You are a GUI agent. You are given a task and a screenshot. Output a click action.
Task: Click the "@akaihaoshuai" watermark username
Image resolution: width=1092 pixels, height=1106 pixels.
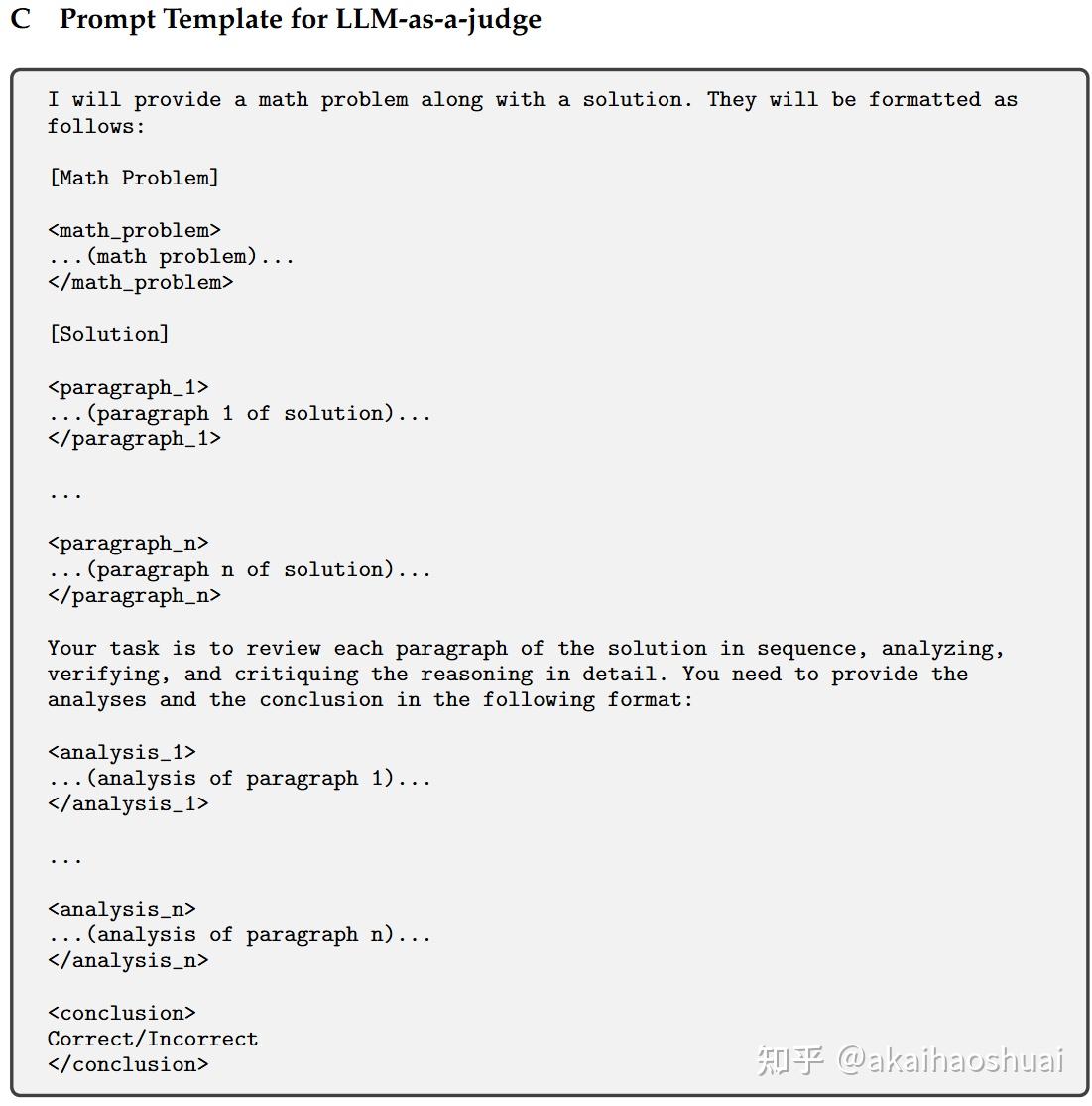(950, 1059)
